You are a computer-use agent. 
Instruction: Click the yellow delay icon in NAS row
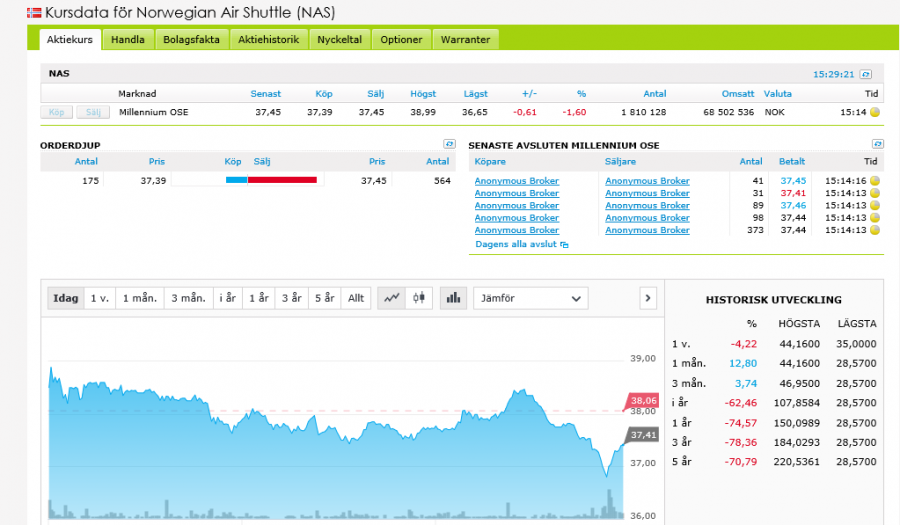[x=875, y=112]
